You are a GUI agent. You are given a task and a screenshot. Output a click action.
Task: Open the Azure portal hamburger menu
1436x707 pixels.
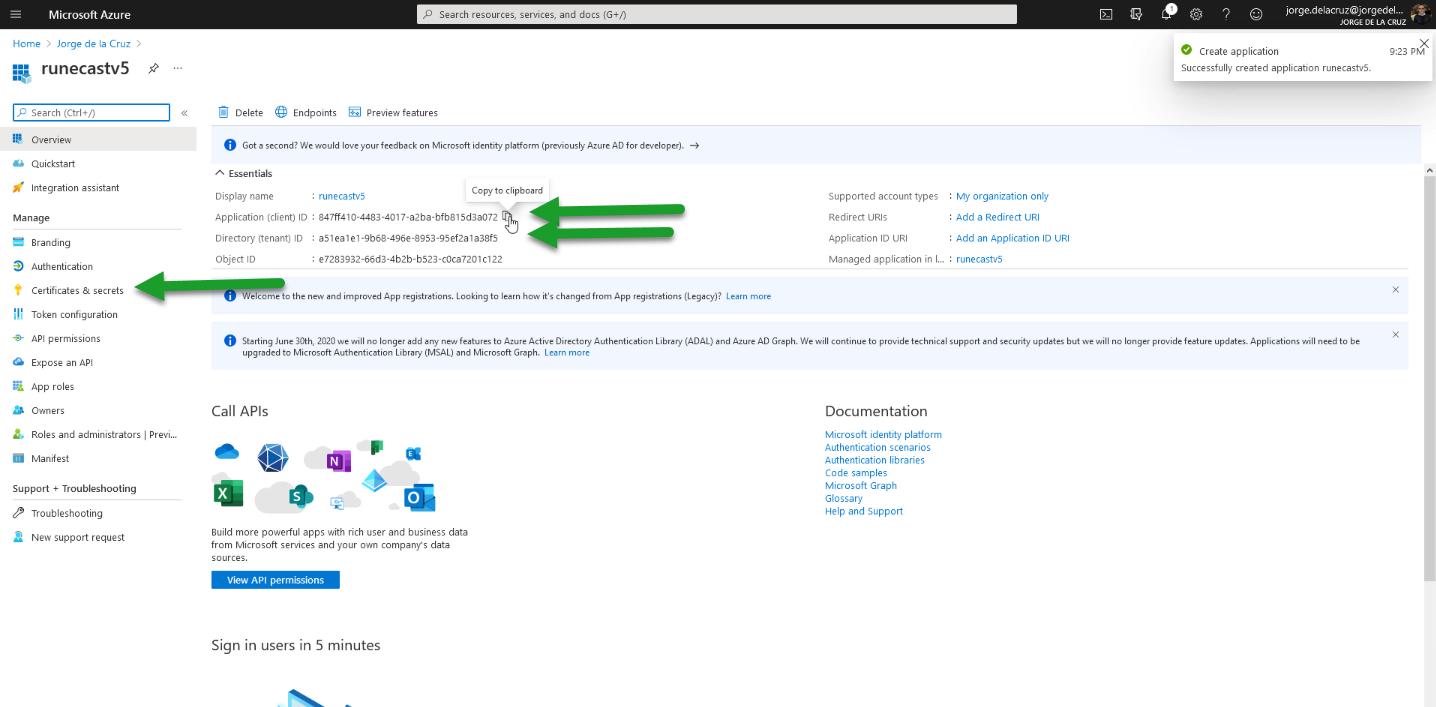coord(15,15)
